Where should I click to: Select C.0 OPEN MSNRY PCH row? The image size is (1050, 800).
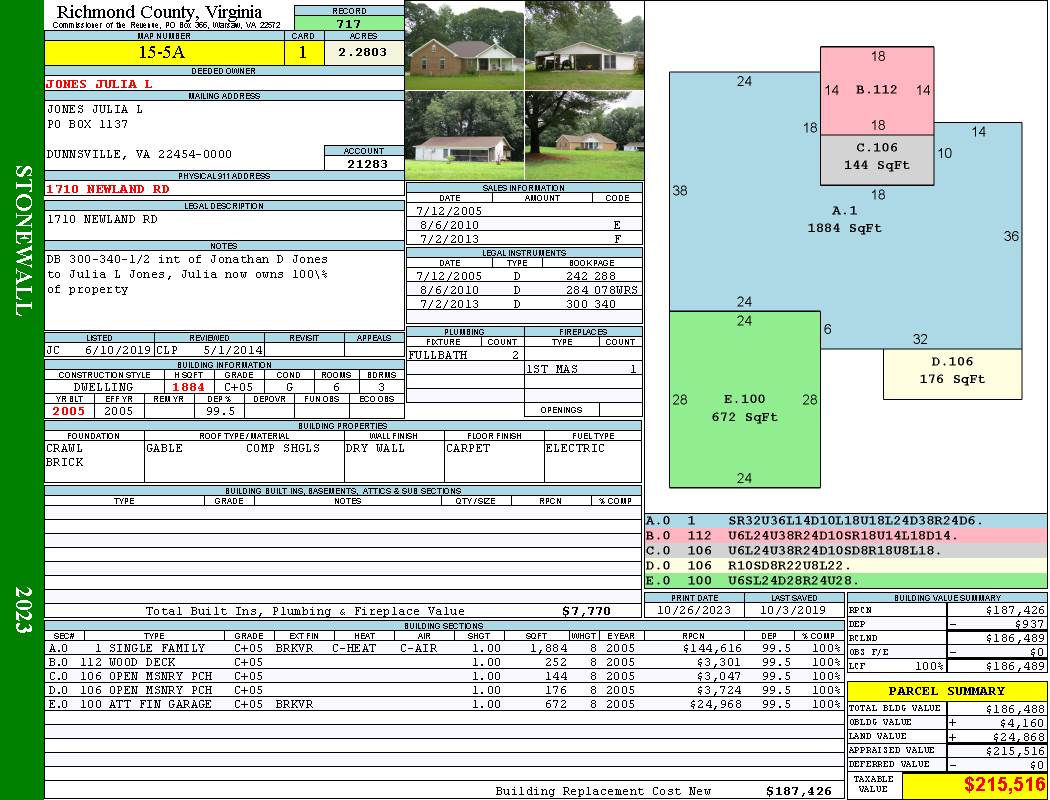(x=443, y=676)
